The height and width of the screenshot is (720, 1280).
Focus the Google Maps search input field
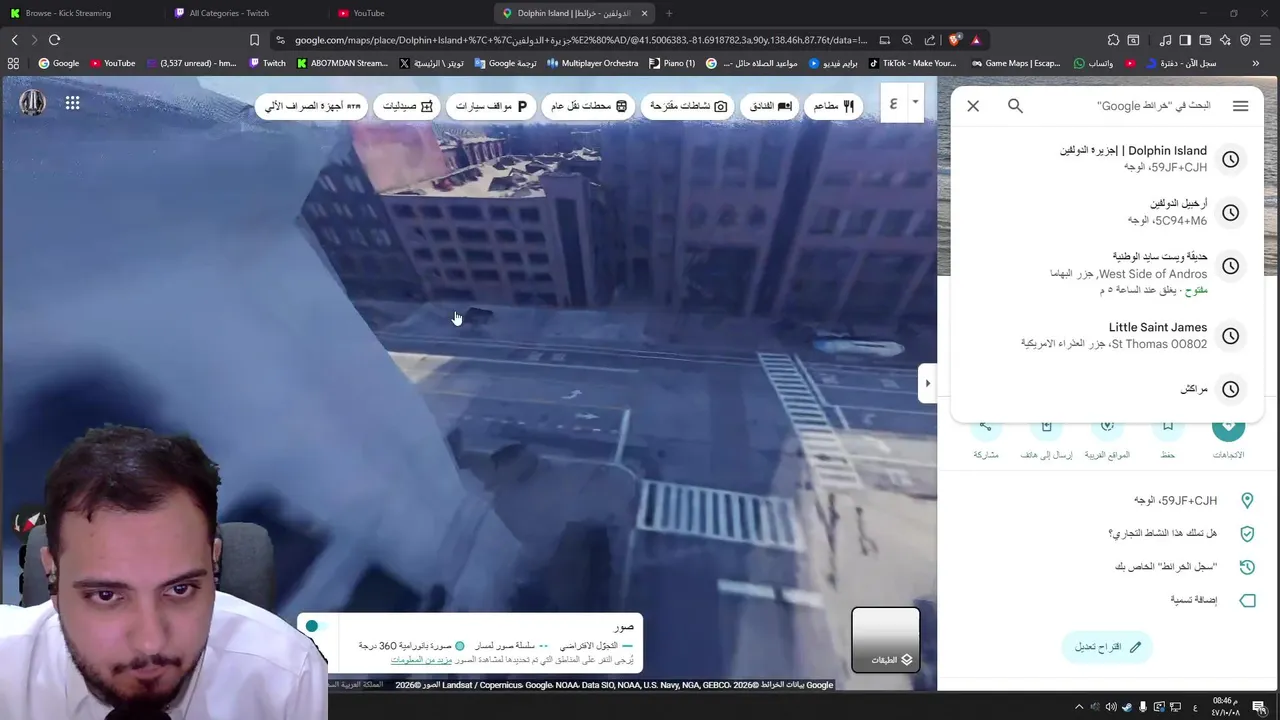click(x=1128, y=106)
